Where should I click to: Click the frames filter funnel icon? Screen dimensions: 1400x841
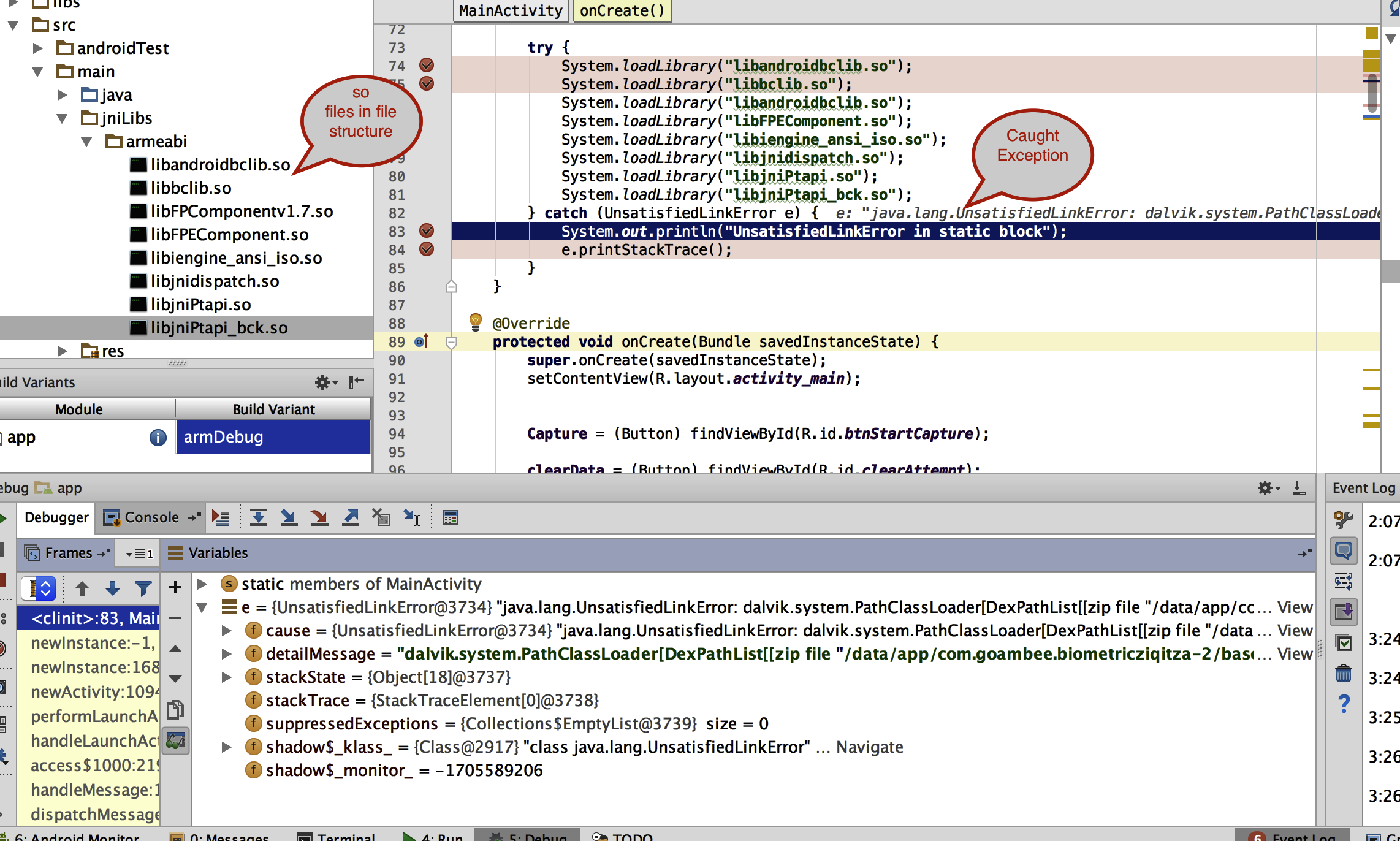click(x=143, y=588)
